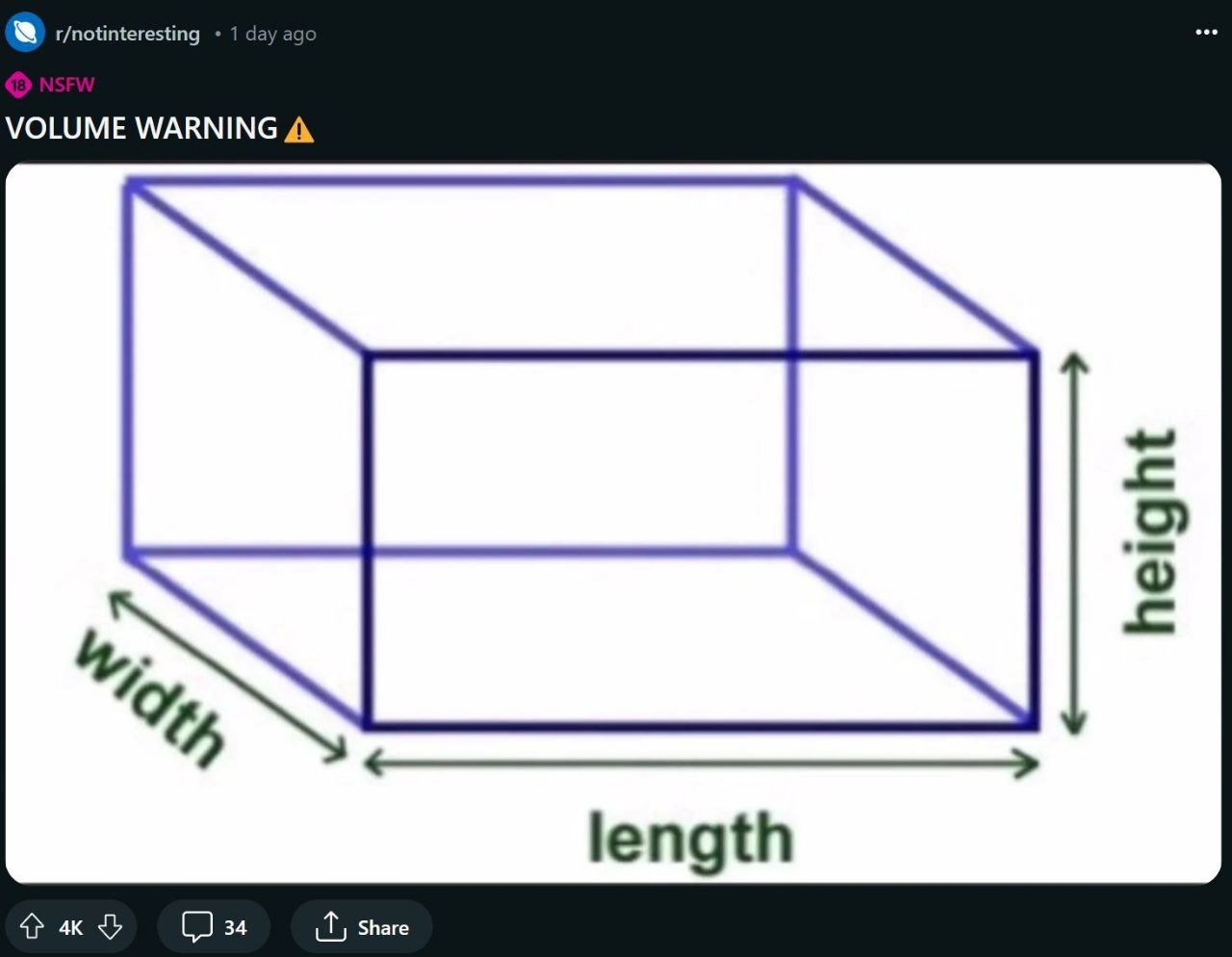
Task: Open the post titled VOLUME WARNING
Action: tap(141, 128)
